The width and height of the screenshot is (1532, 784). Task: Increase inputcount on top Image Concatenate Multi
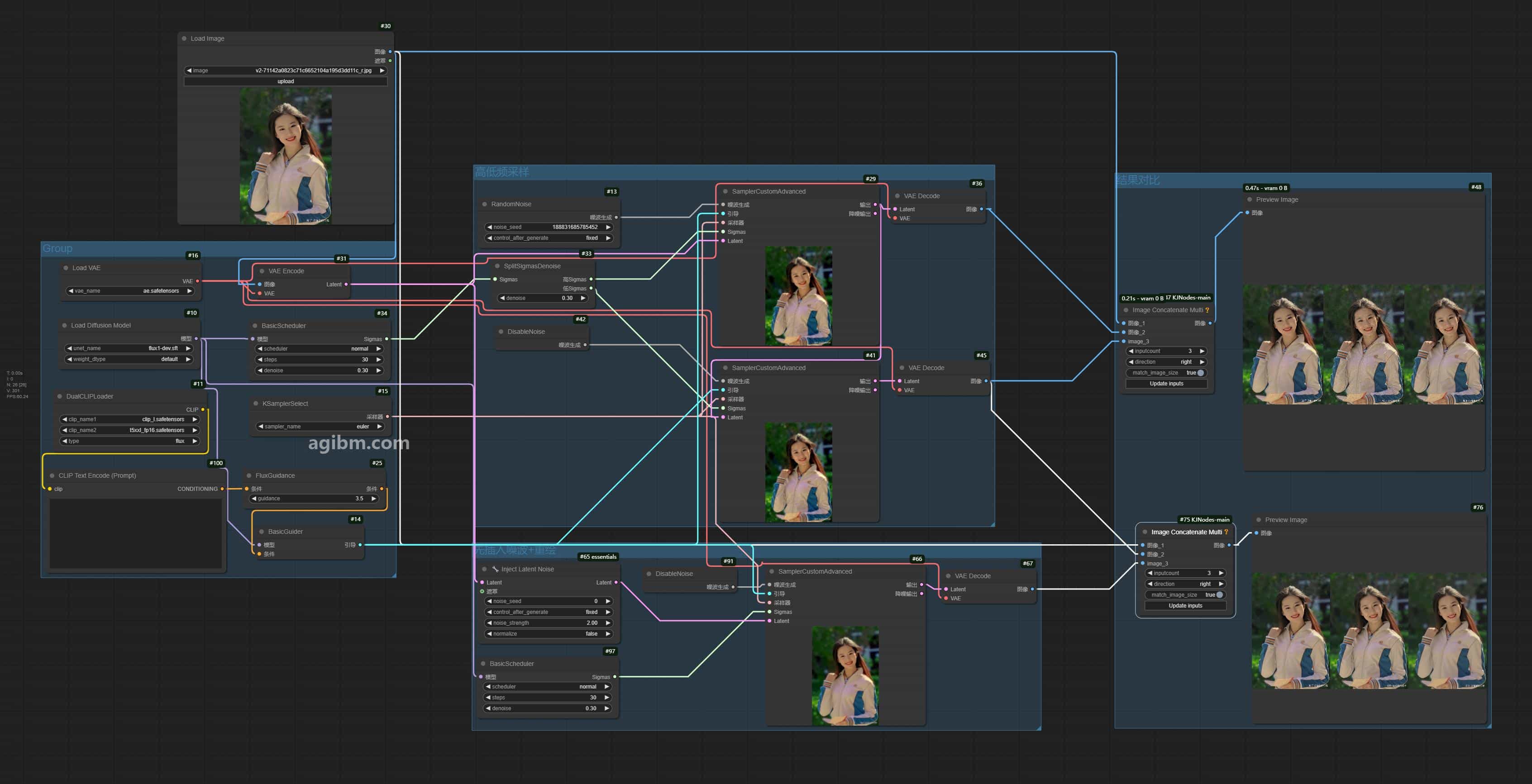pos(1202,351)
